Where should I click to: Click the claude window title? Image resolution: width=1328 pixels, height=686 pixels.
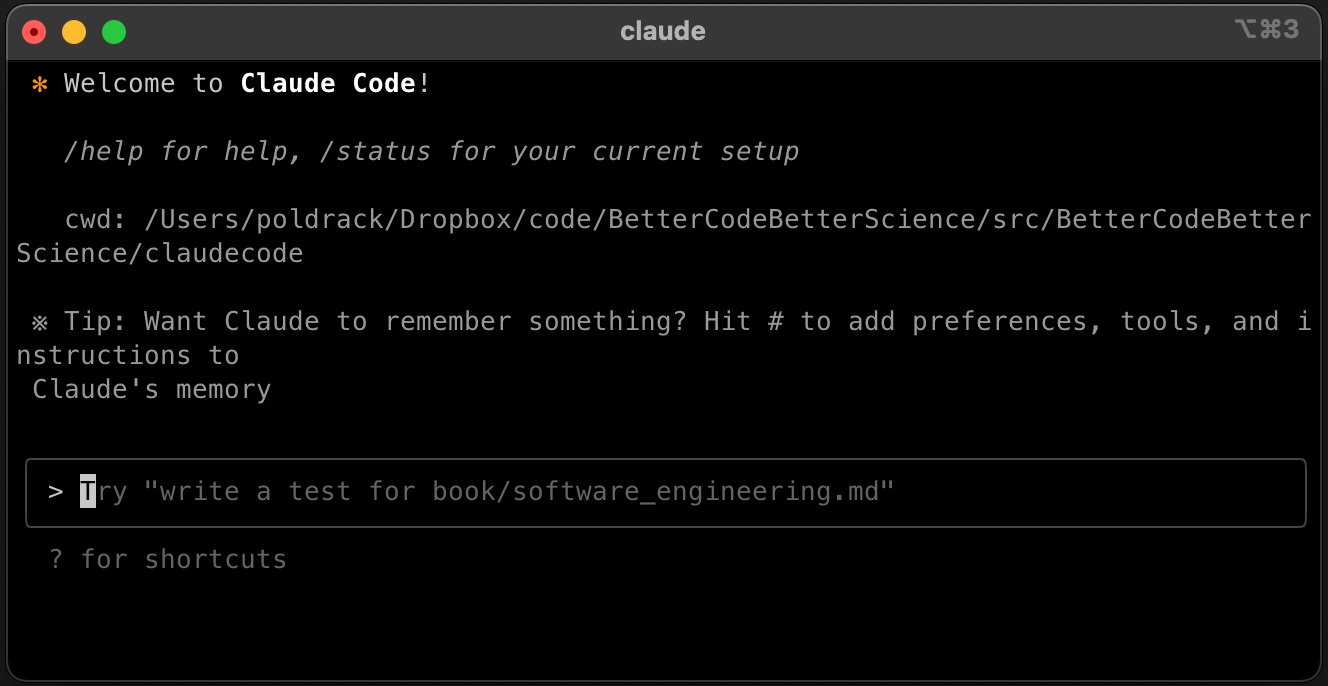coord(663,30)
